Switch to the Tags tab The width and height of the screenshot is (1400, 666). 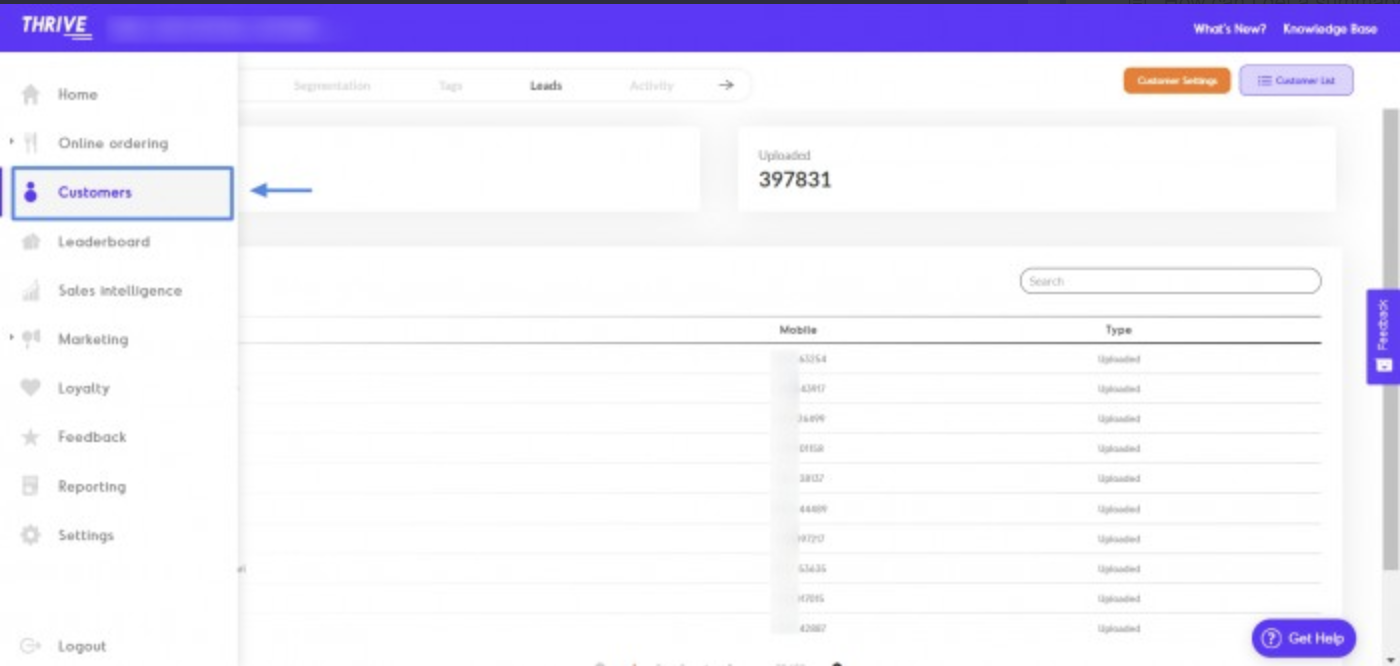[451, 86]
